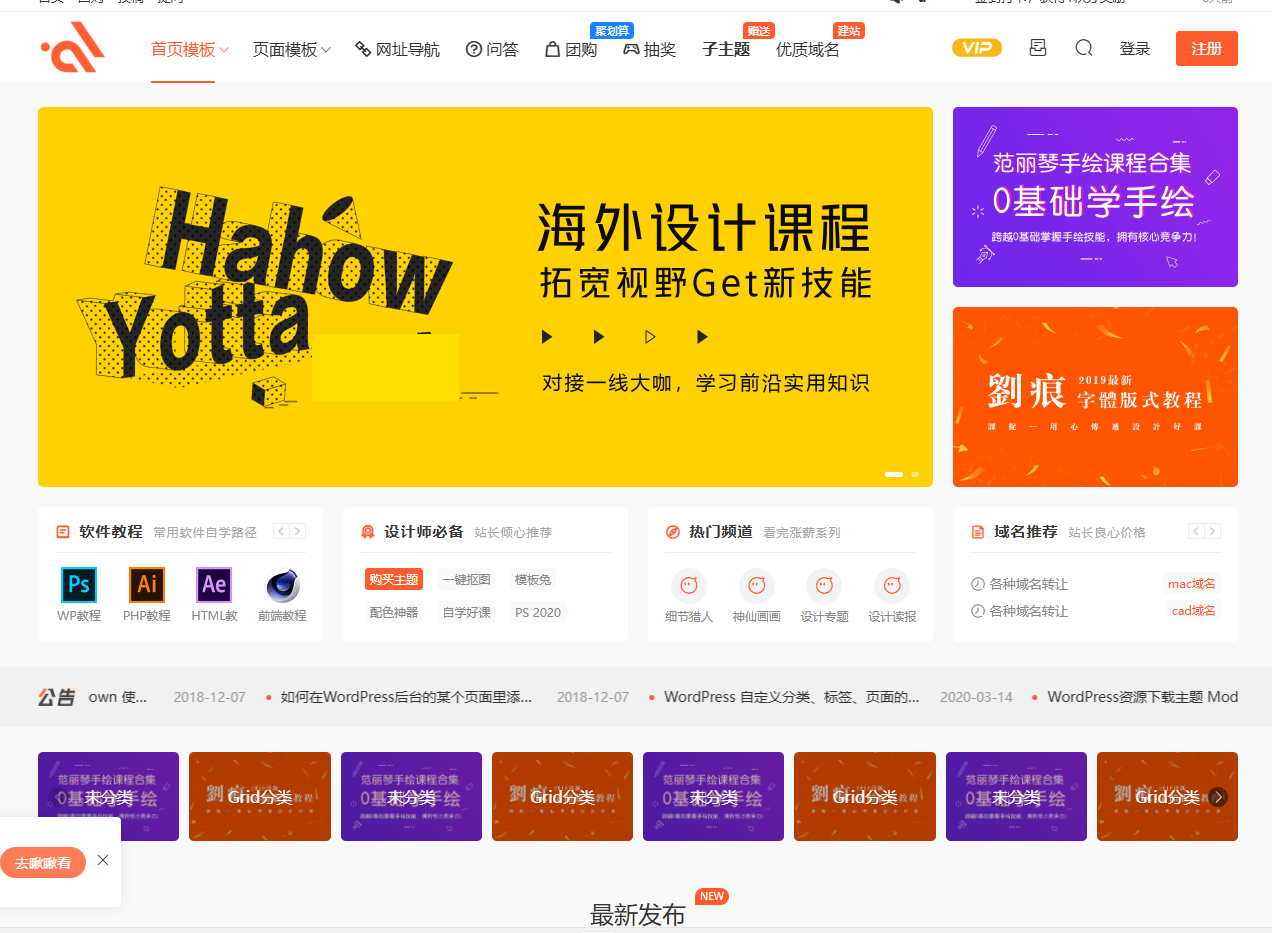The width and height of the screenshot is (1272, 933).
Task: Click the orange 注册 button
Action: click(x=1207, y=49)
